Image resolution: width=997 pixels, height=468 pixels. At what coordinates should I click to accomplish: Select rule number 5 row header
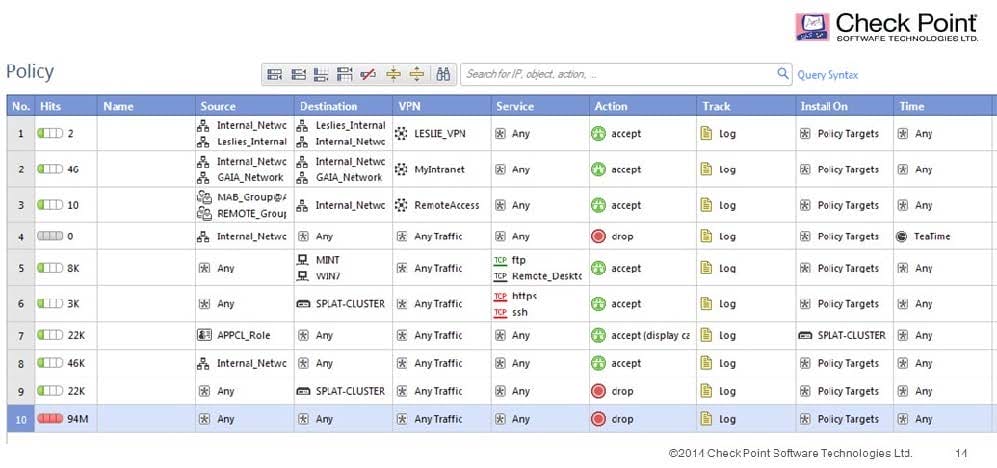[x=21, y=268]
